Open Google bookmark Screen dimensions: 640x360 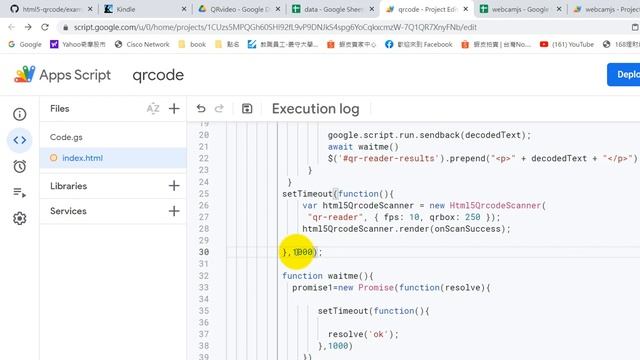pos(25,44)
